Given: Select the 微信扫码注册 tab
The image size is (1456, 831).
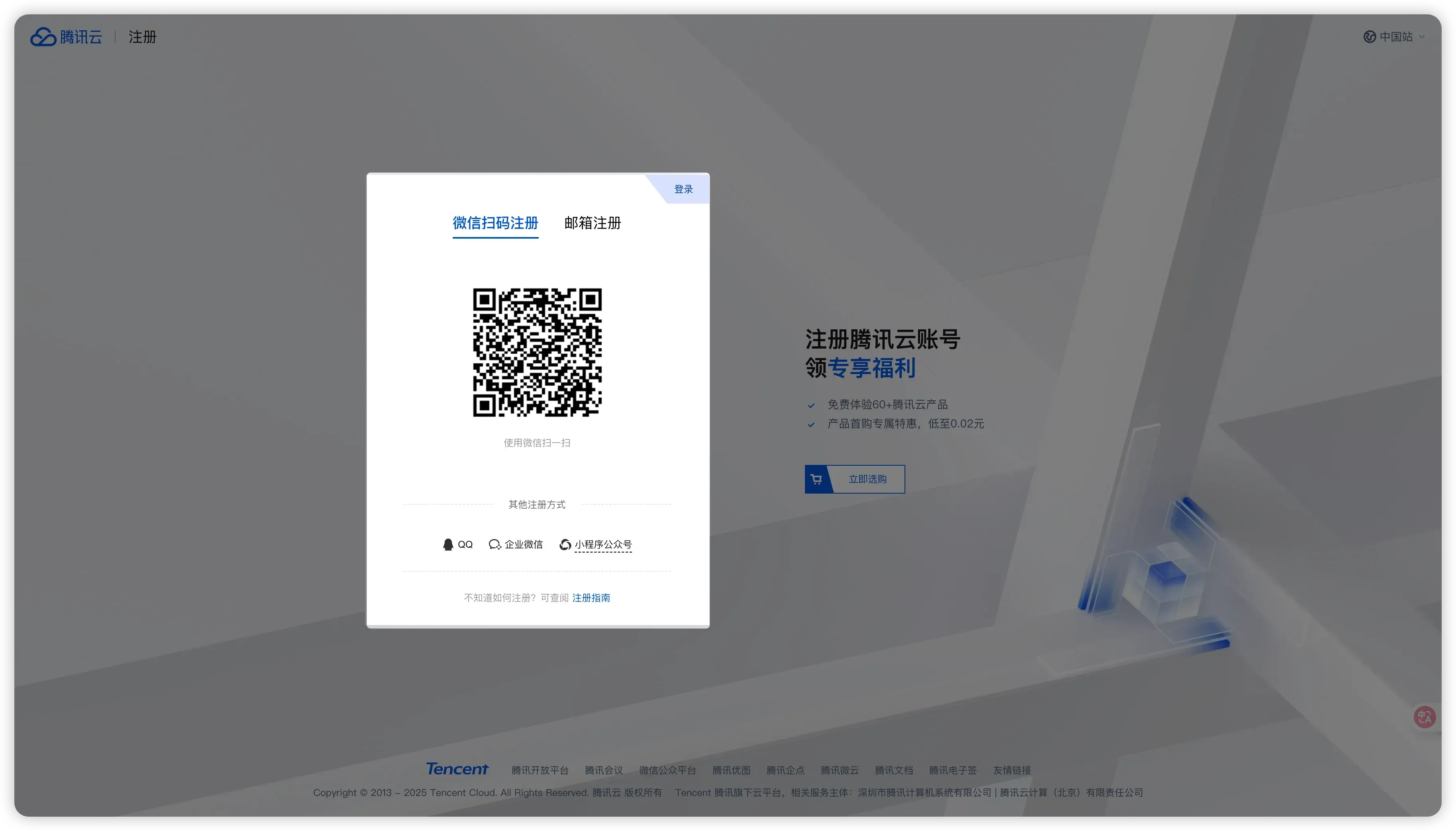Looking at the screenshot, I should click(x=495, y=223).
